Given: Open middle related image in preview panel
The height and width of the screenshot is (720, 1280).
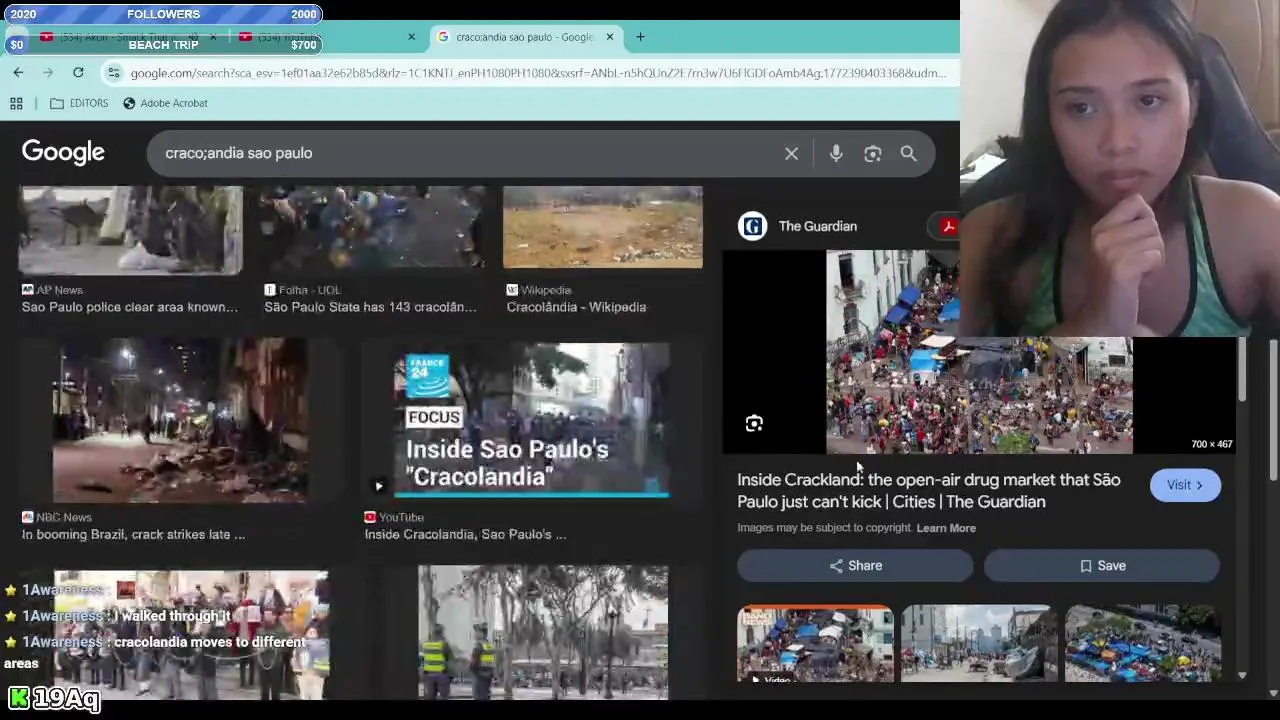Looking at the screenshot, I should click(978, 644).
